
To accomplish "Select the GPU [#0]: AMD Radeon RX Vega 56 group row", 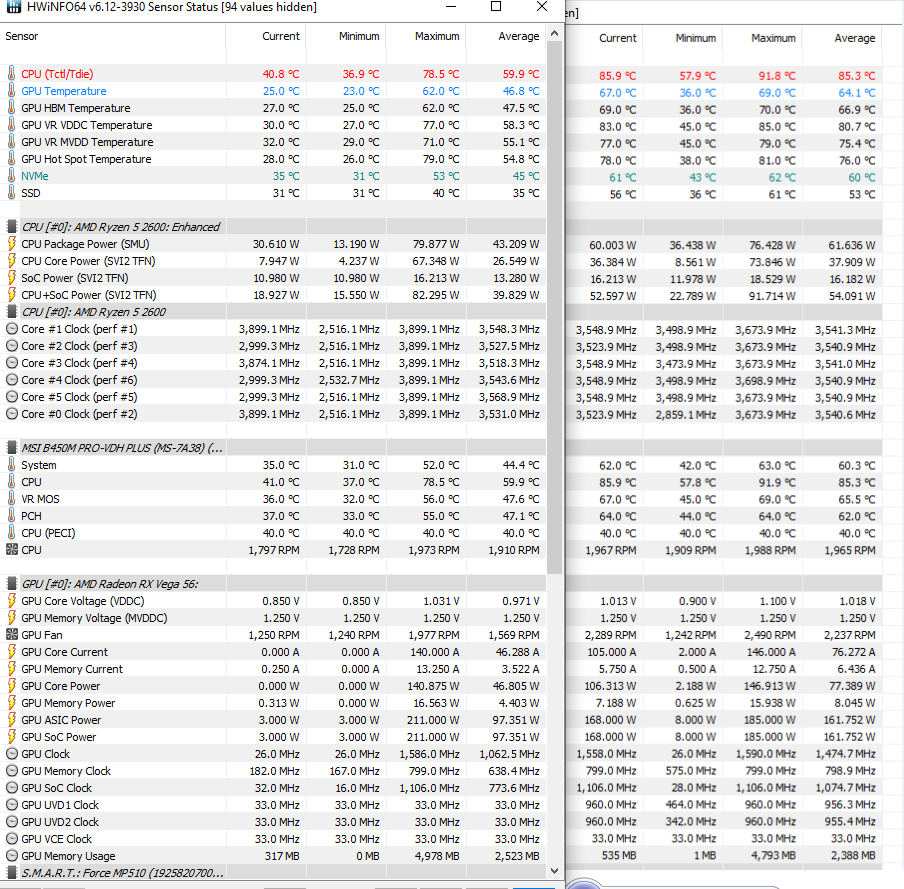I will point(273,584).
